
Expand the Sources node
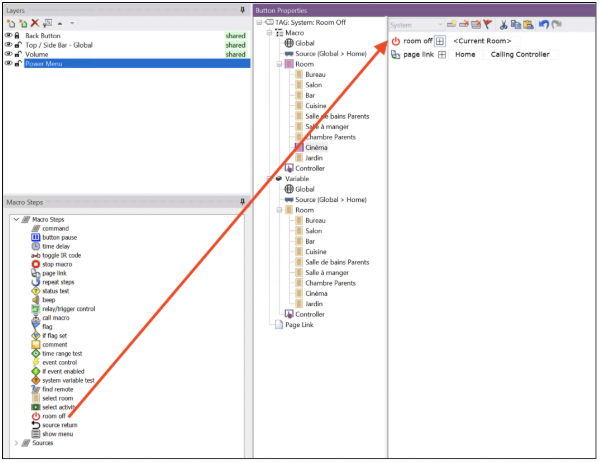(x=14, y=442)
